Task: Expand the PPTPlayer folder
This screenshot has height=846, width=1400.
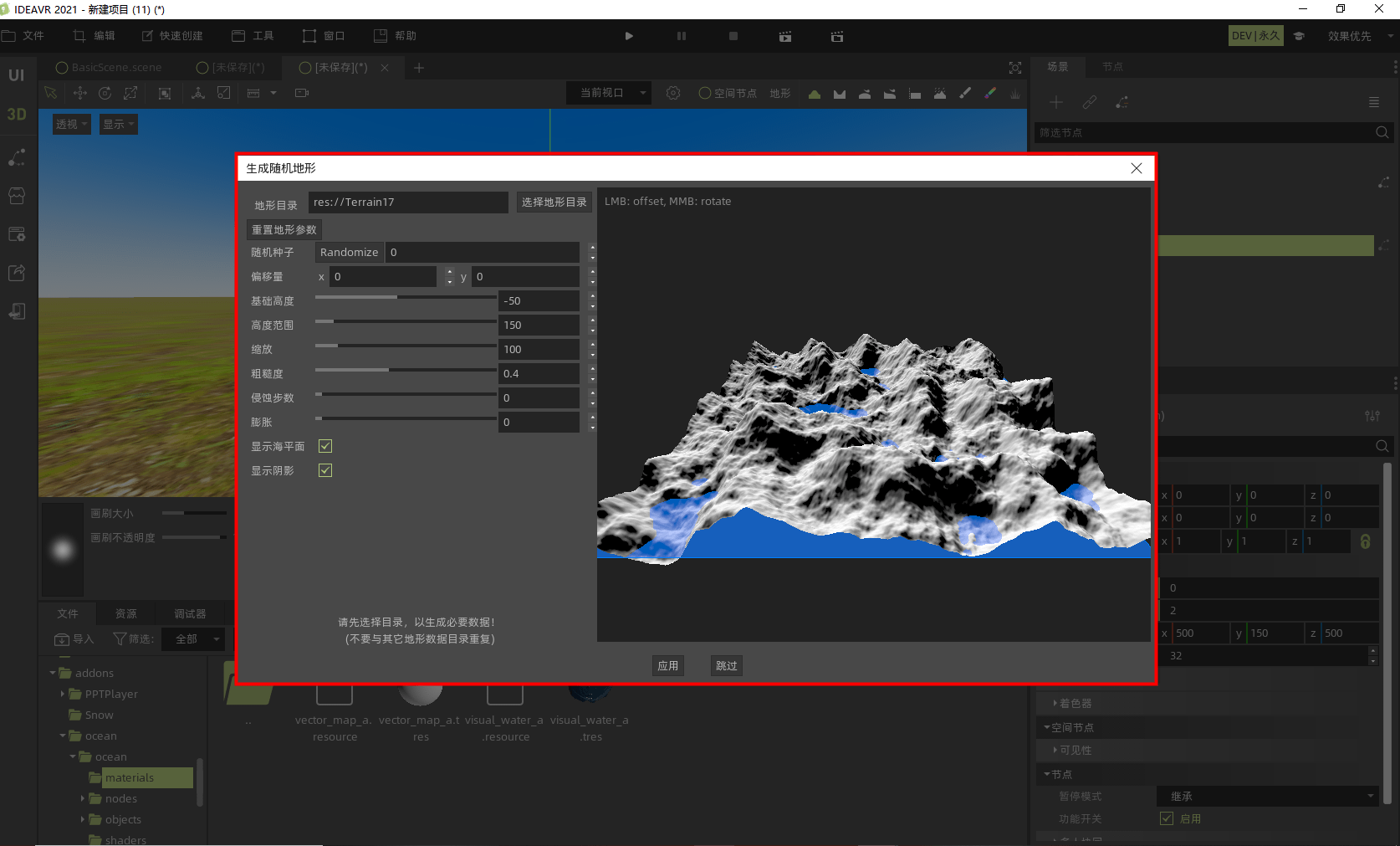Action: click(x=63, y=694)
